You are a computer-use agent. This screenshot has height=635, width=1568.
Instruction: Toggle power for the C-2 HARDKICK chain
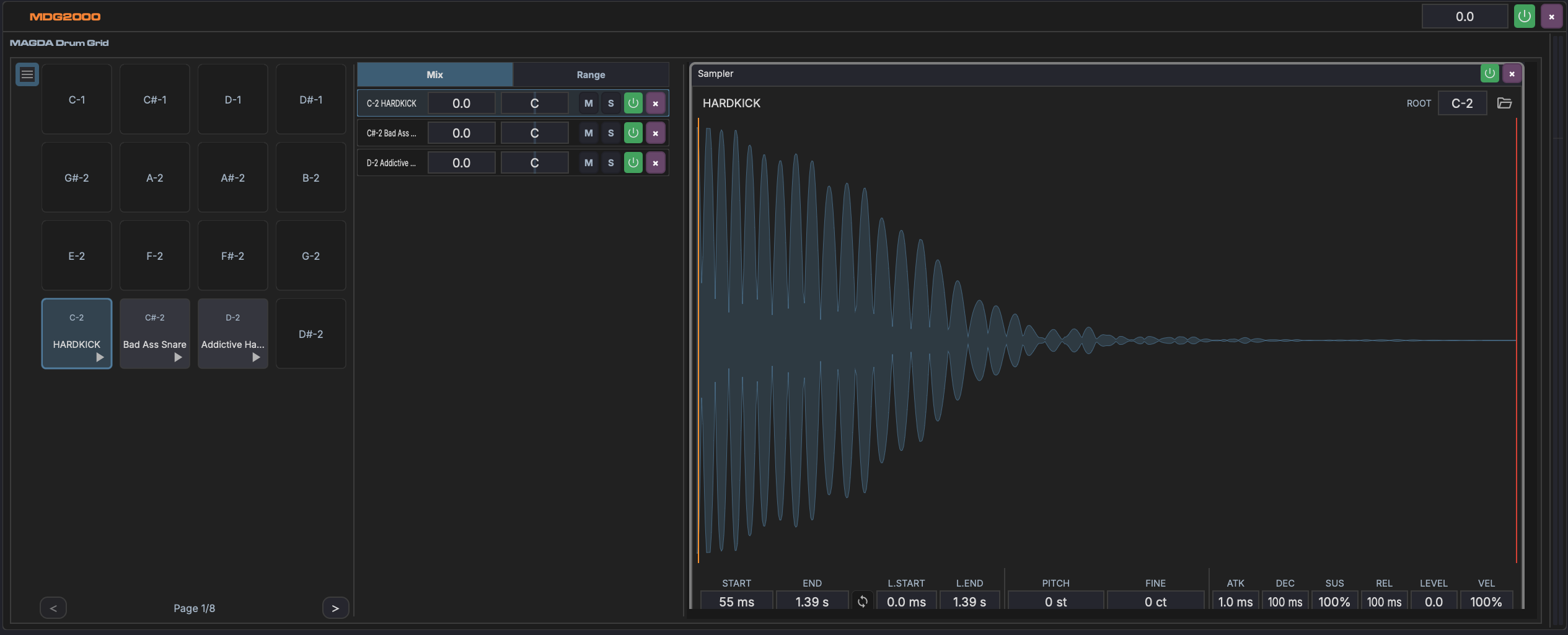pyautogui.click(x=633, y=104)
